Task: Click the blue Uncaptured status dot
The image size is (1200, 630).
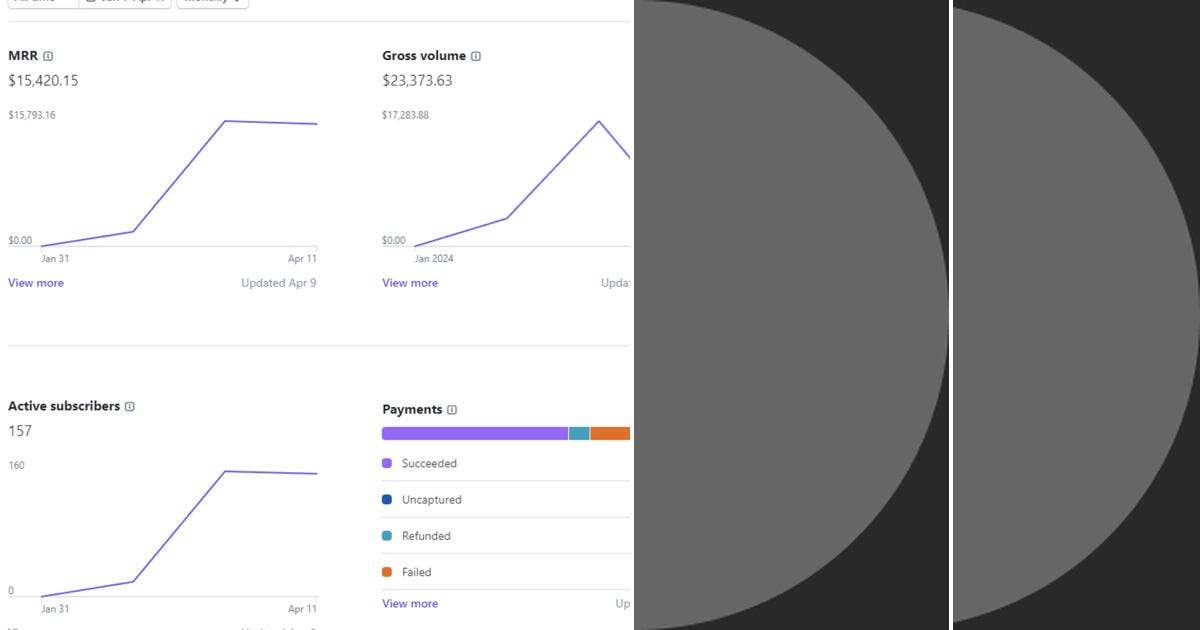Action: (x=388, y=499)
